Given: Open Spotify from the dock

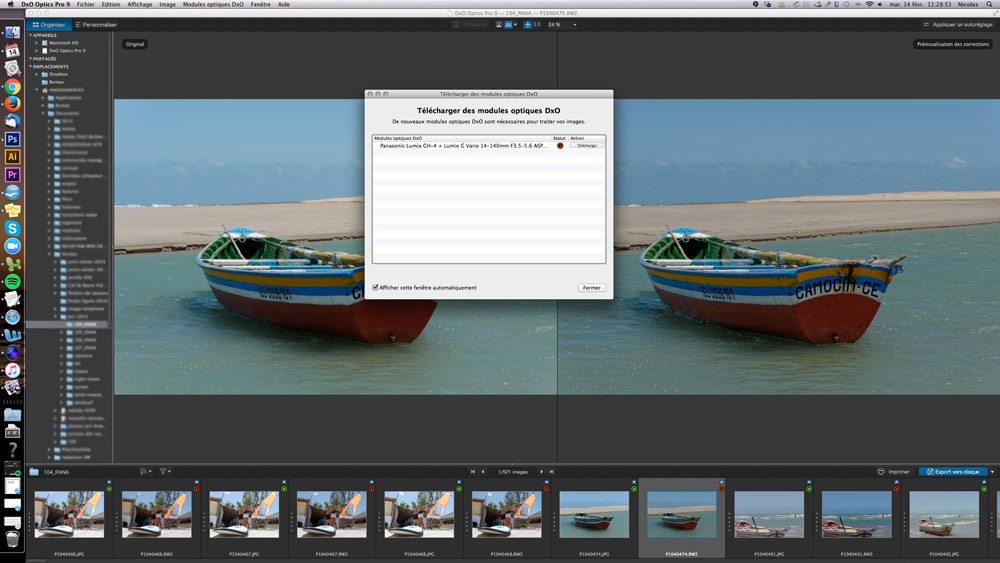Looking at the screenshot, I should point(12,281).
